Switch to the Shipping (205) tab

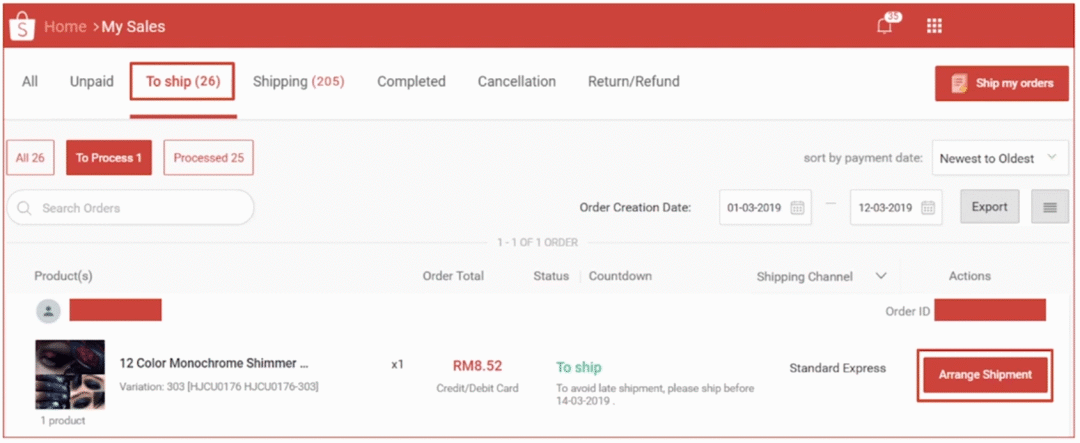pos(298,82)
